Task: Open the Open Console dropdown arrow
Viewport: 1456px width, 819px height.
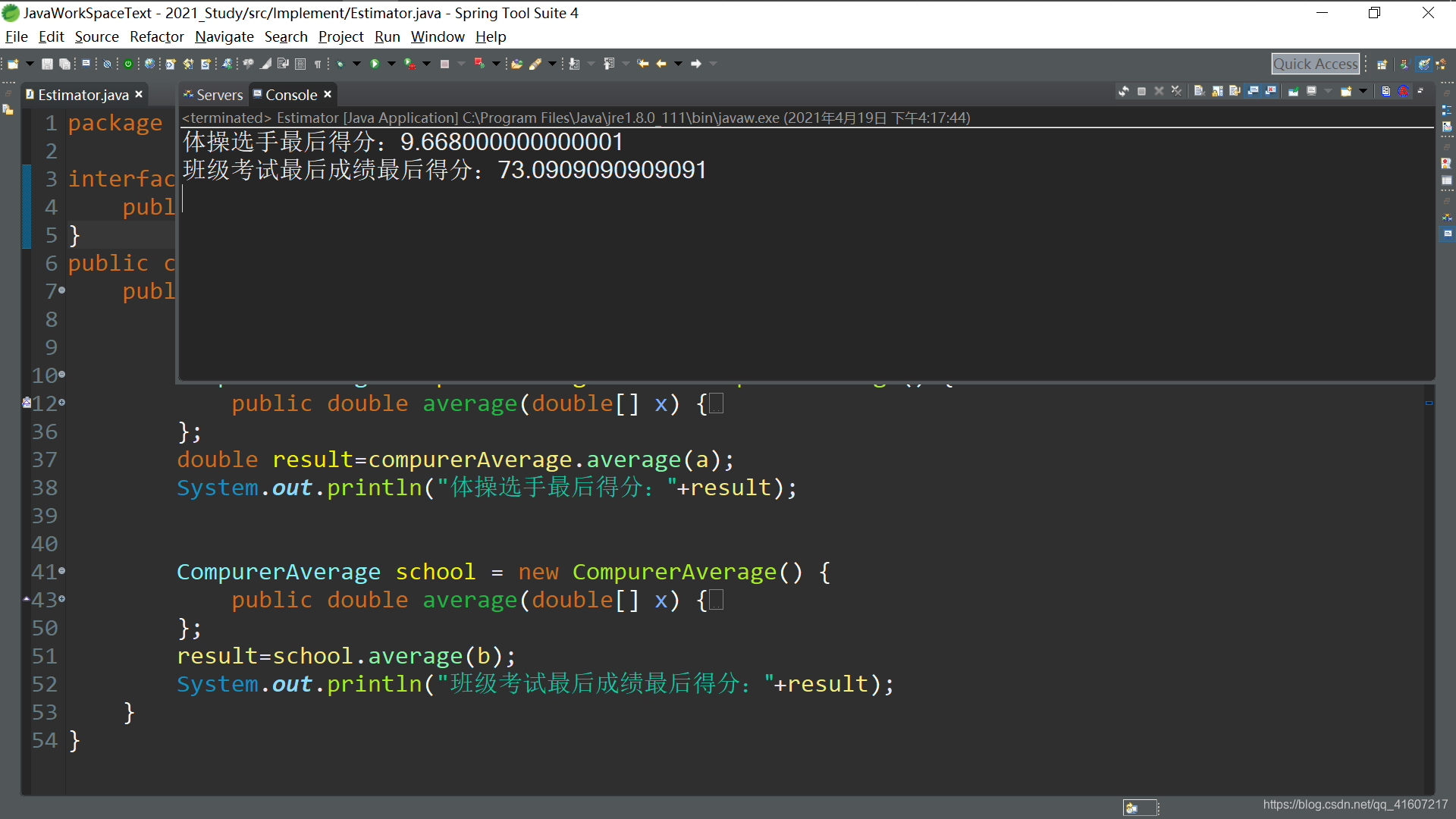Action: point(1363,91)
